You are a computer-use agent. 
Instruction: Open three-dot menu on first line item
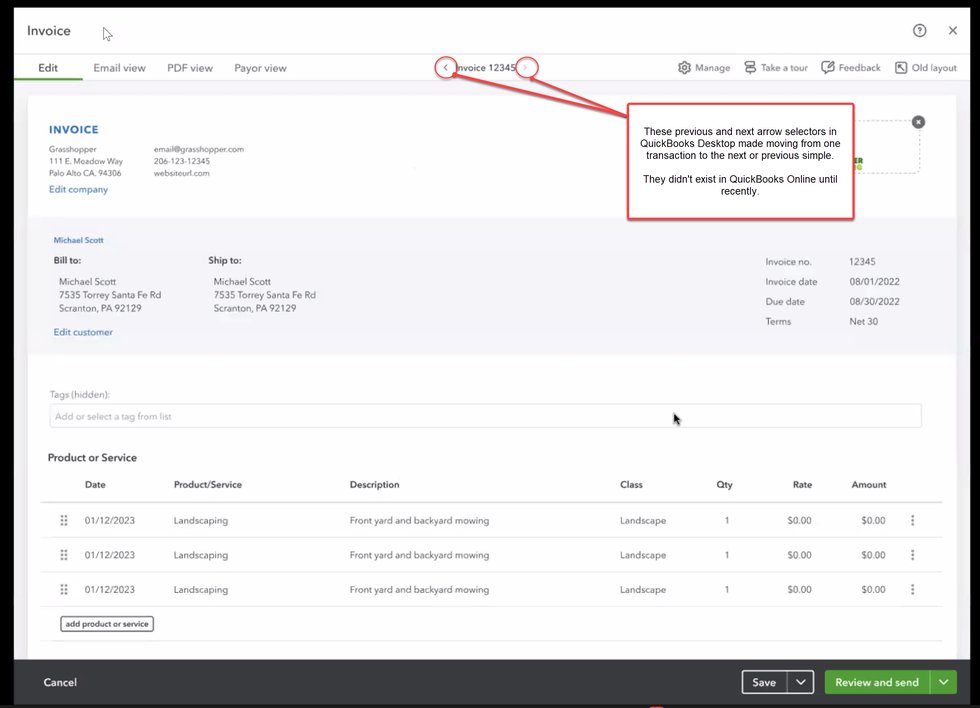click(912, 521)
